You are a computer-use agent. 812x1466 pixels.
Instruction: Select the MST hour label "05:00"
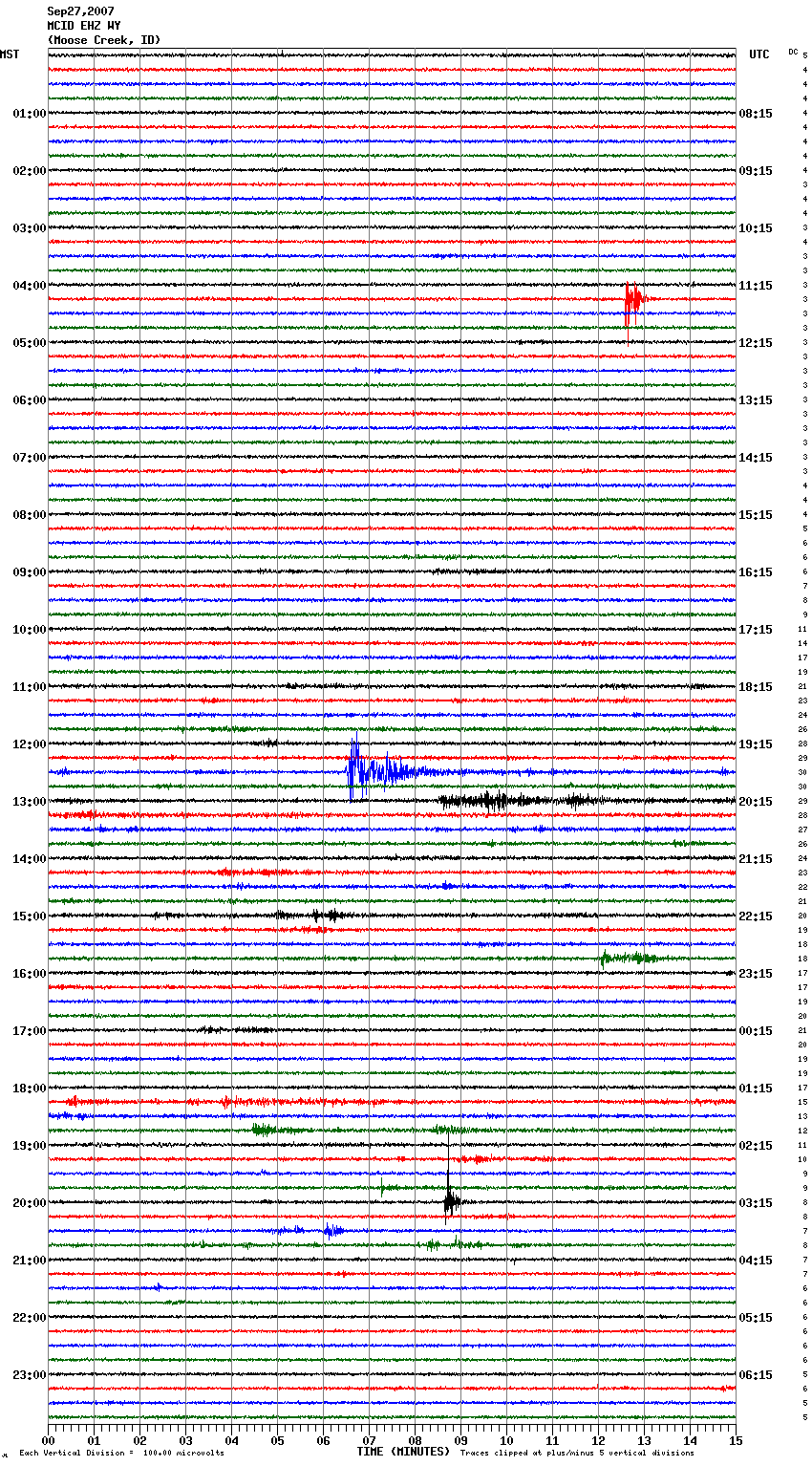point(30,343)
